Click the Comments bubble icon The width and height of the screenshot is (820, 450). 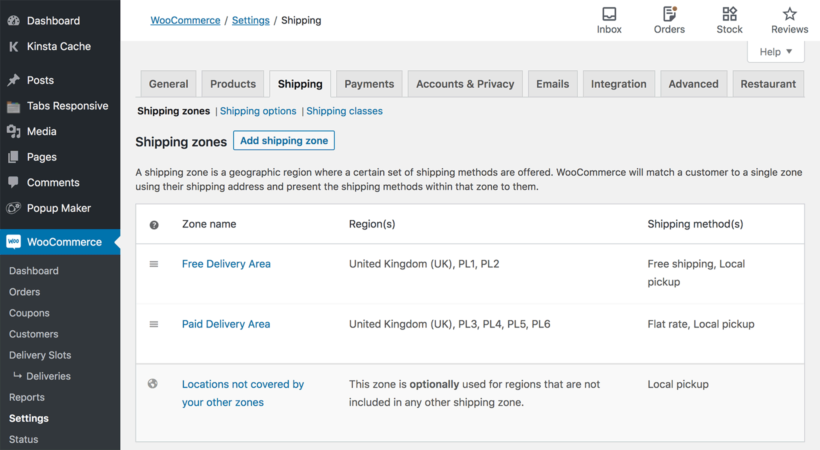14,182
